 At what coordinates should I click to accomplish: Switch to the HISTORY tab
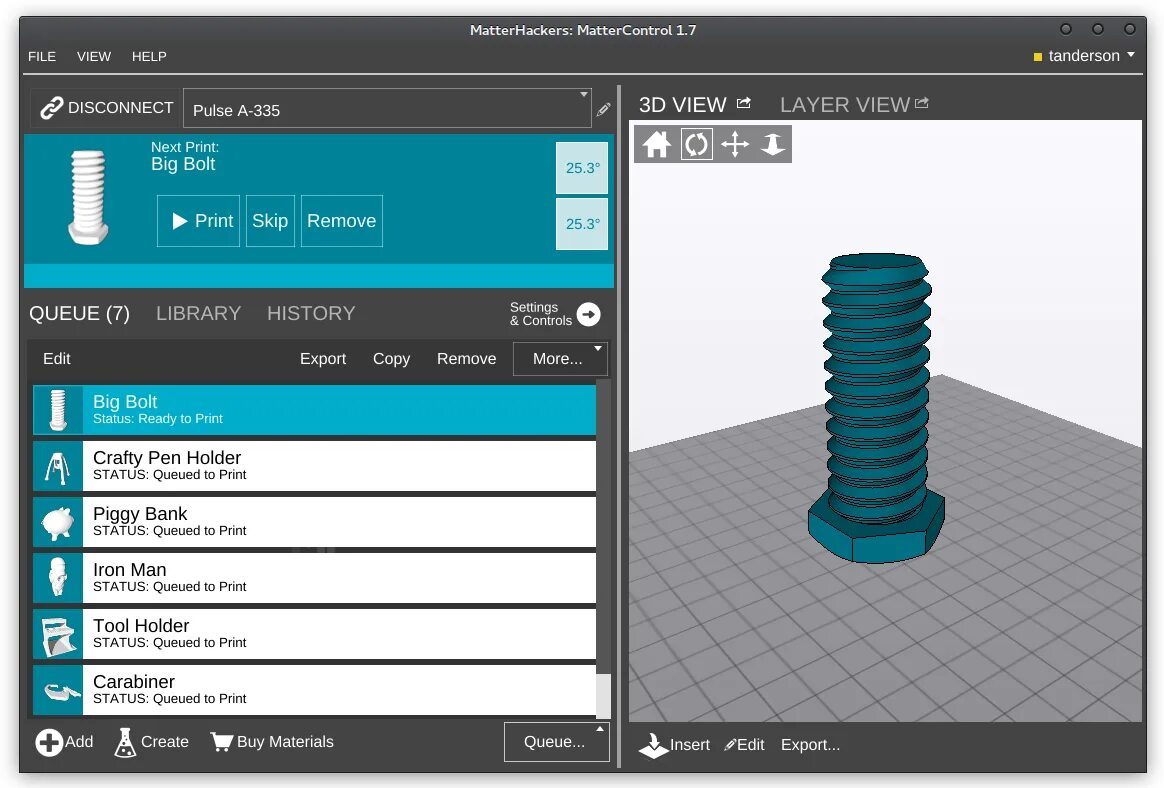click(311, 313)
